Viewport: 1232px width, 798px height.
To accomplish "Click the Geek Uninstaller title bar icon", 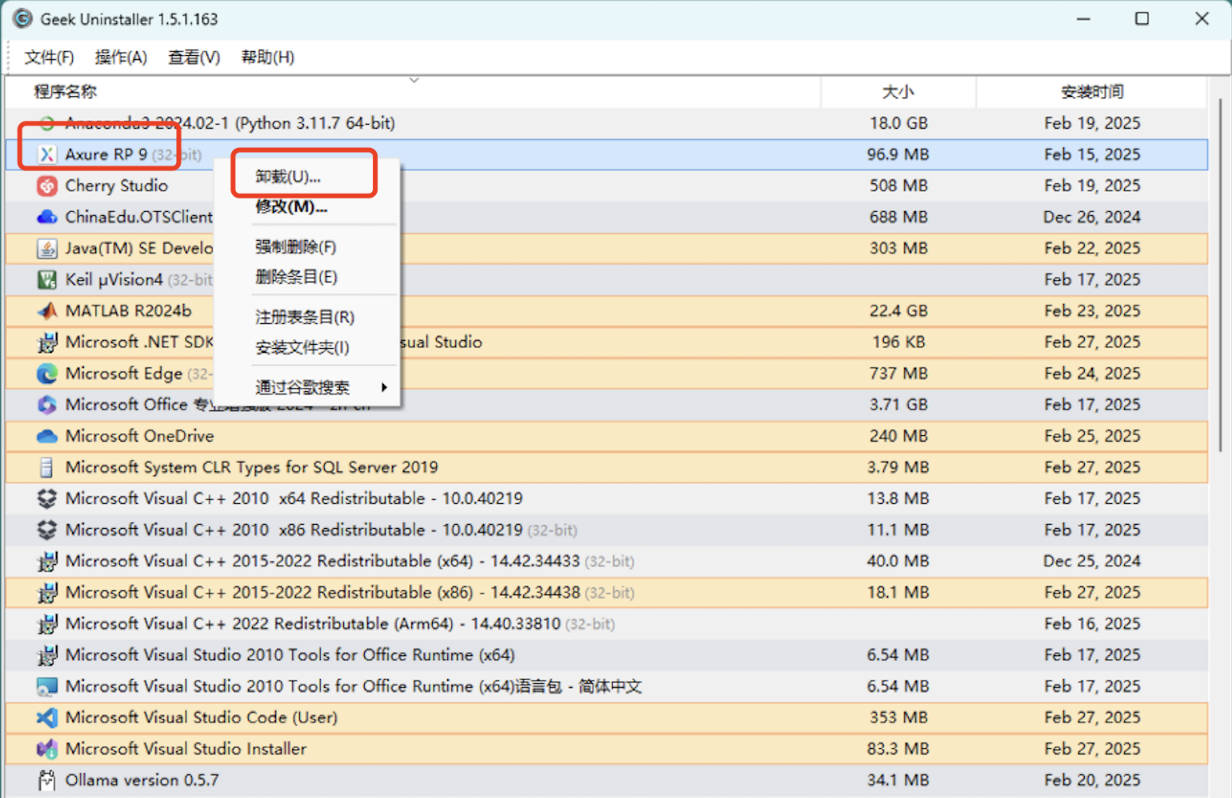I will pos(22,18).
